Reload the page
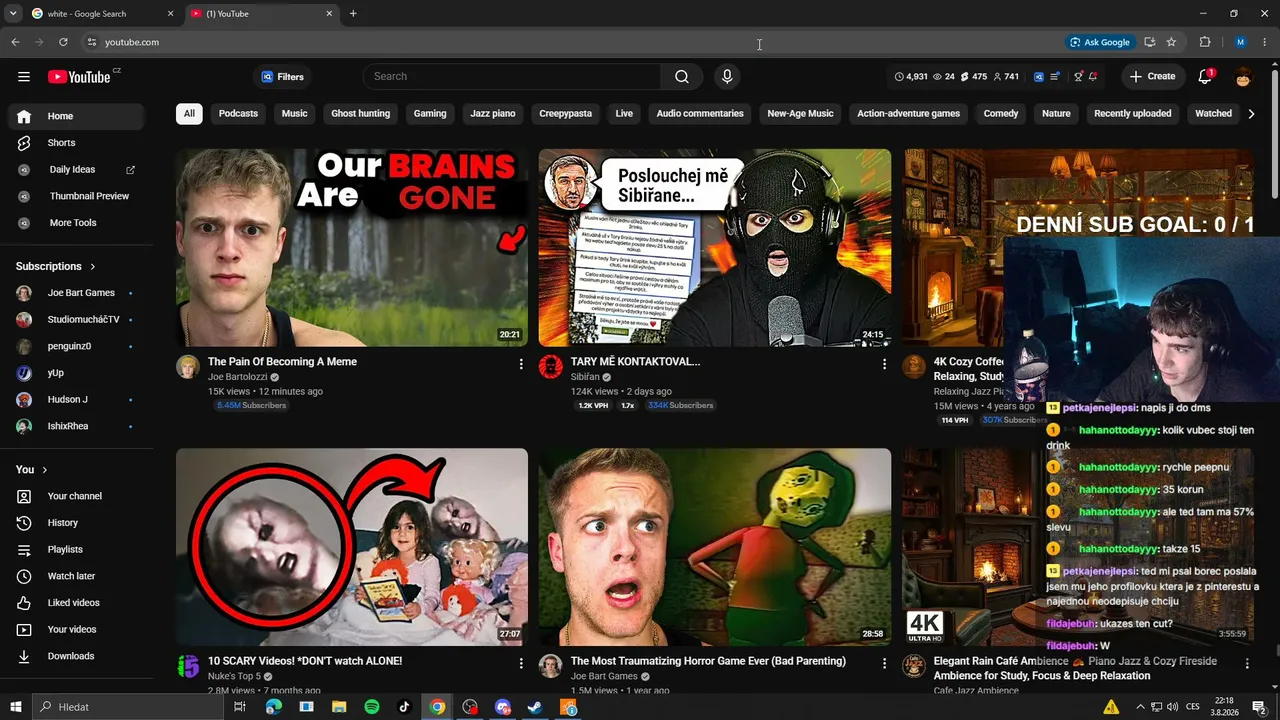 (63, 42)
